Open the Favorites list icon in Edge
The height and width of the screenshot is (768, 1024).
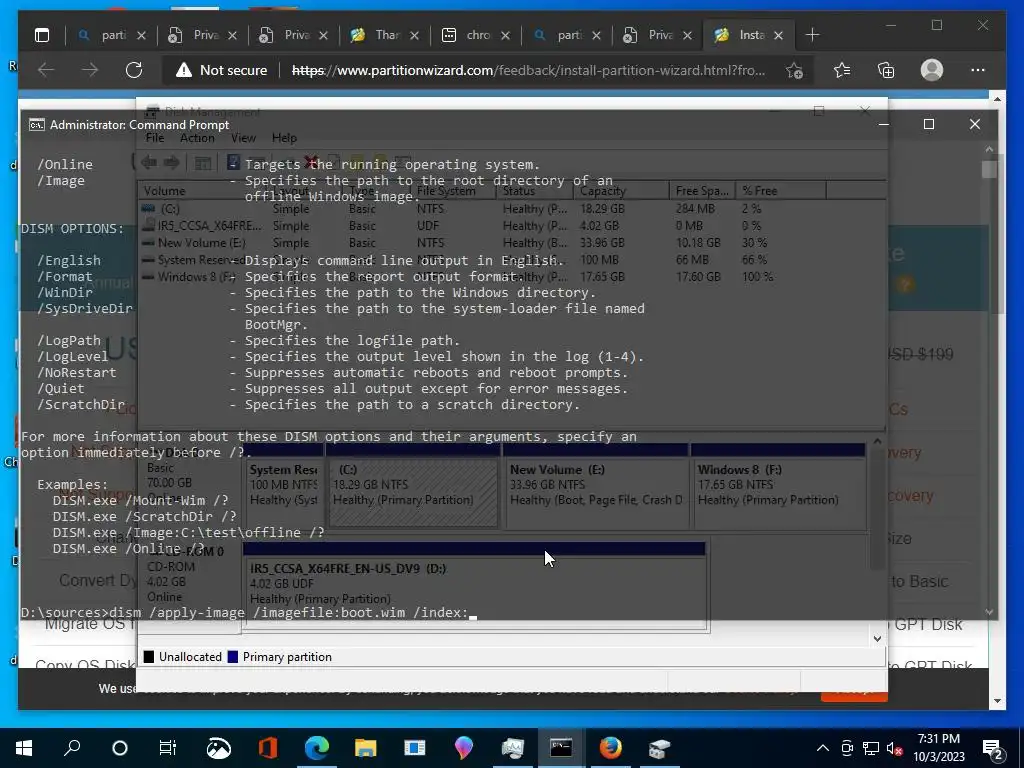point(842,70)
